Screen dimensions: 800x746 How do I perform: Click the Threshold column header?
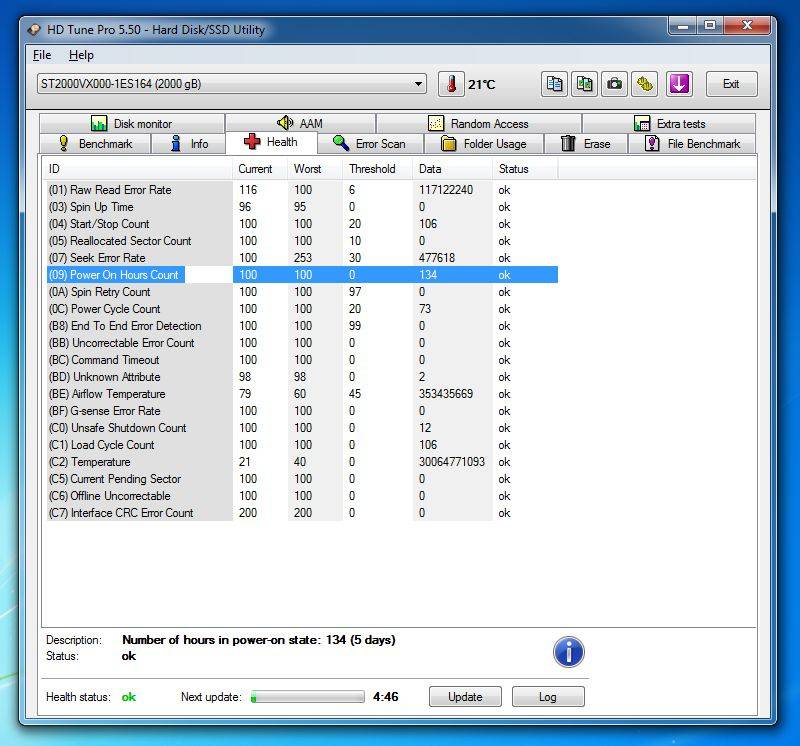coord(377,169)
